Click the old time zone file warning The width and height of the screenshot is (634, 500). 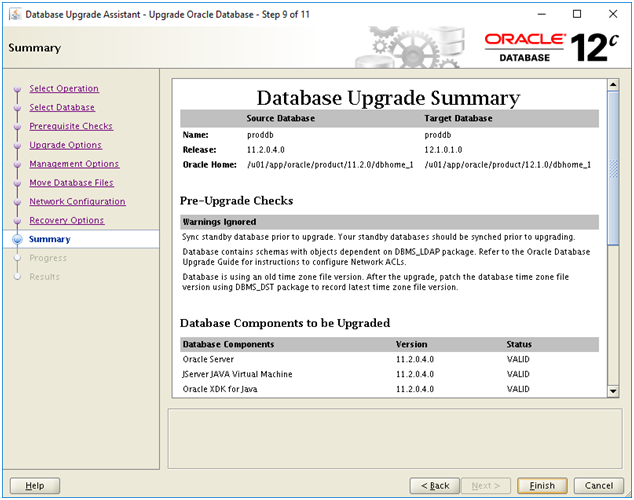tap(376, 282)
